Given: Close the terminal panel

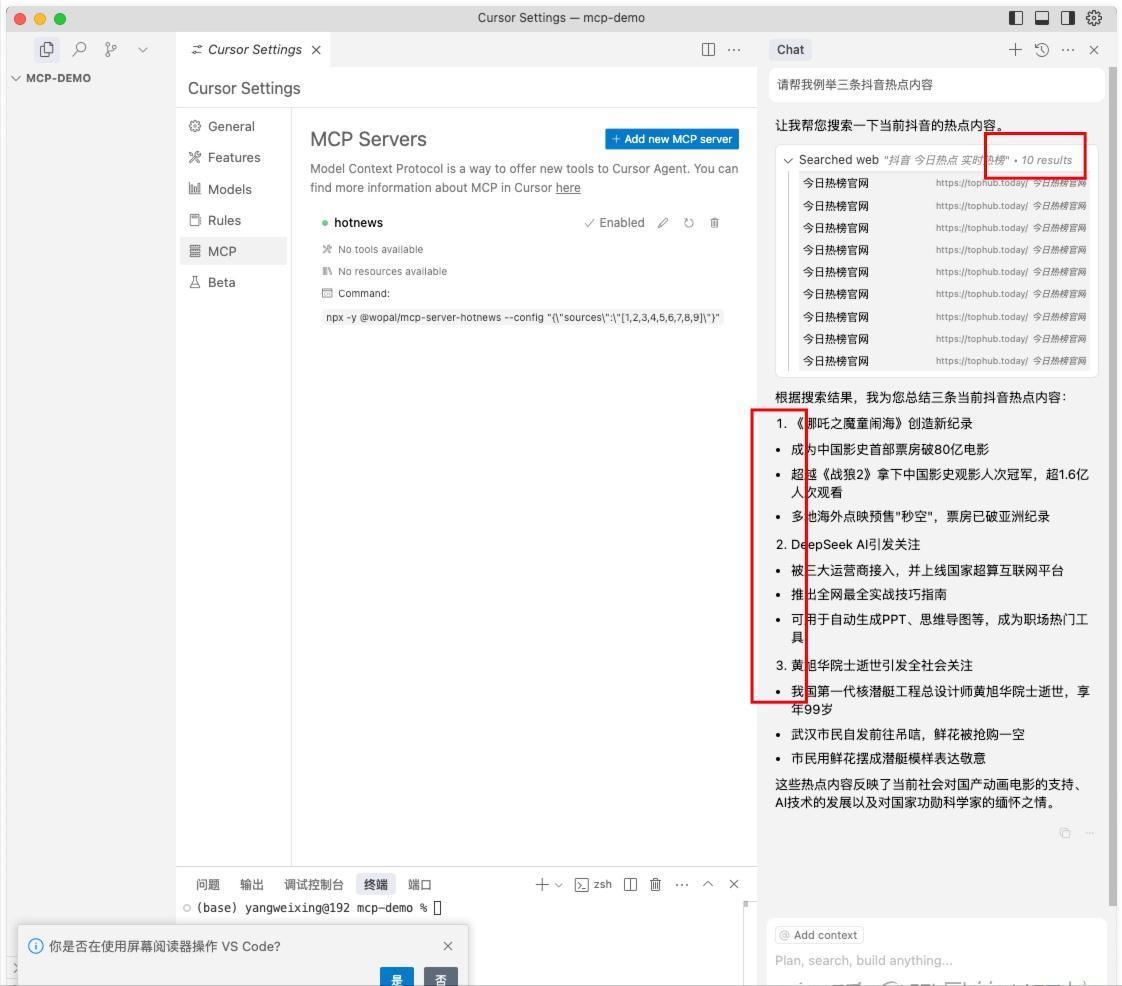Looking at the screenshot, I should pyautogui.click(x=734, y=884).
